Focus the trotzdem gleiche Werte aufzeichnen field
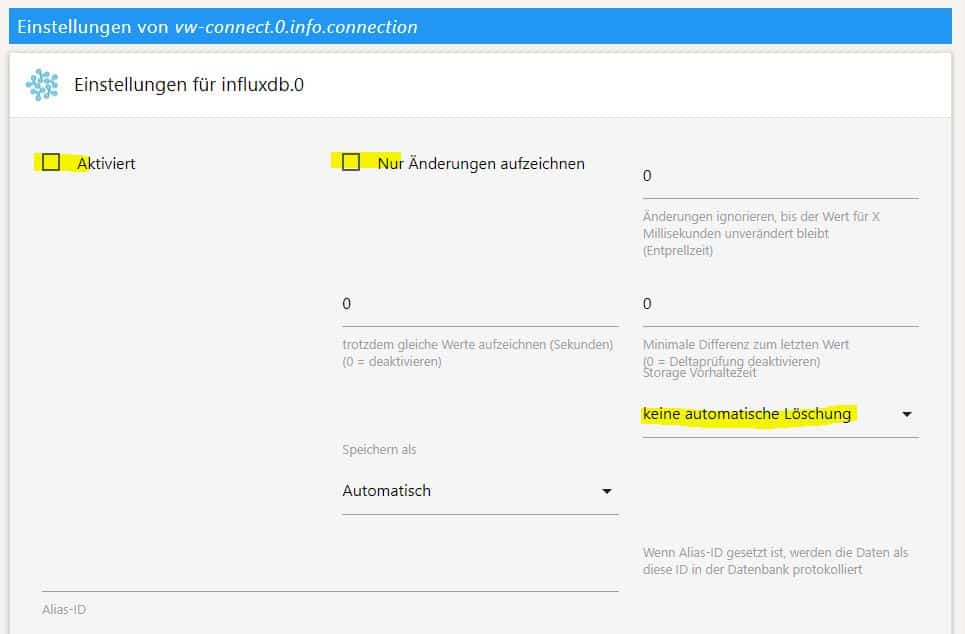Image resolution: width=965 pixels, height=634 pixels. (480, 305)
